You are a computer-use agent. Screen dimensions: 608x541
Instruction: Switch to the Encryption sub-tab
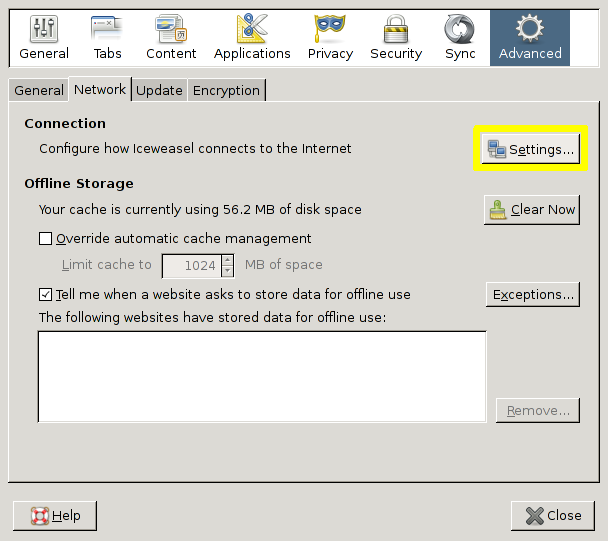(x=226, y=90)
